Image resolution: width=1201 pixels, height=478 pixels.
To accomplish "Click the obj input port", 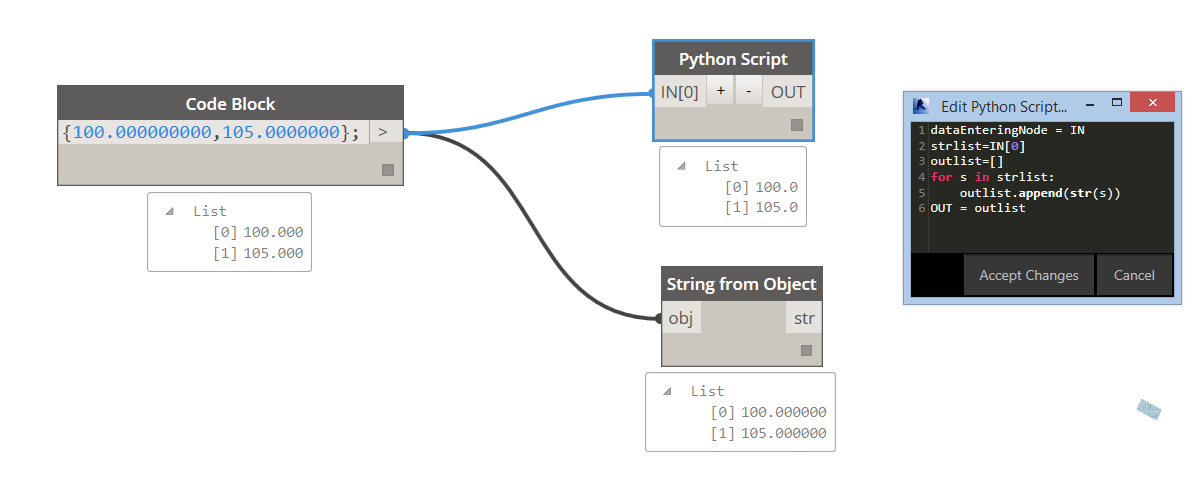I will coord(681,318).
